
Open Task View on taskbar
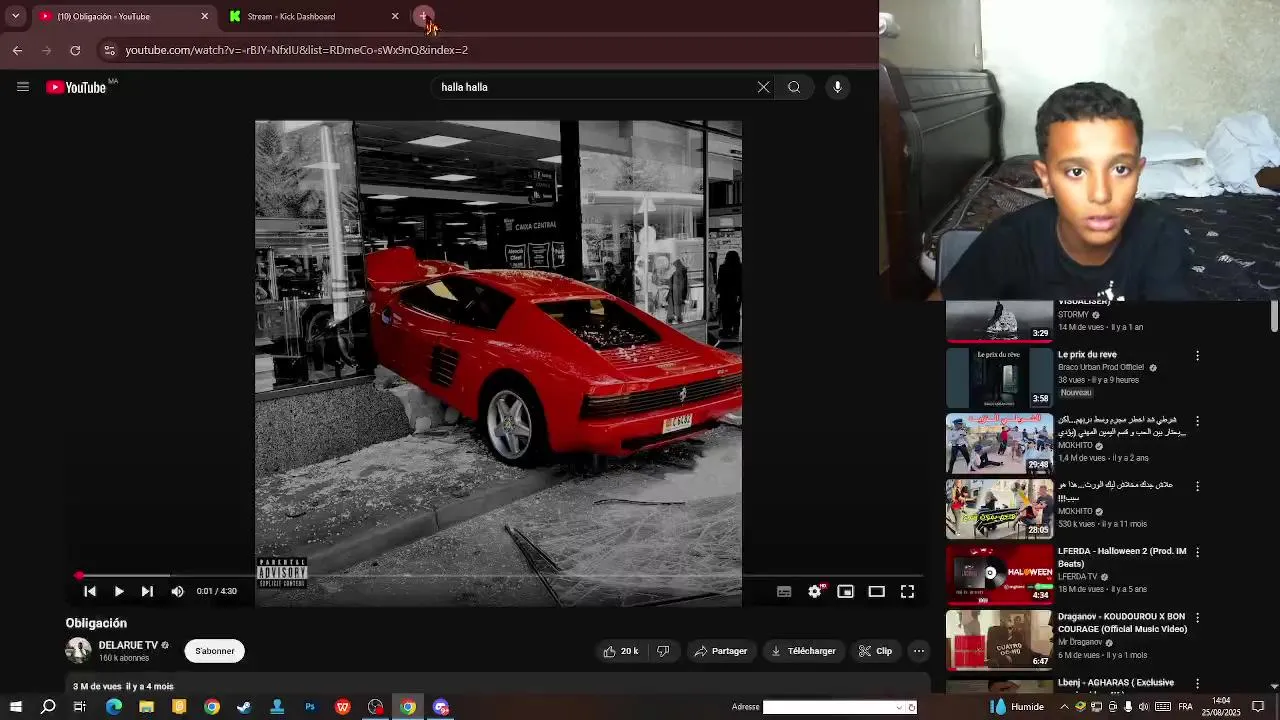[x=80, y=707]
